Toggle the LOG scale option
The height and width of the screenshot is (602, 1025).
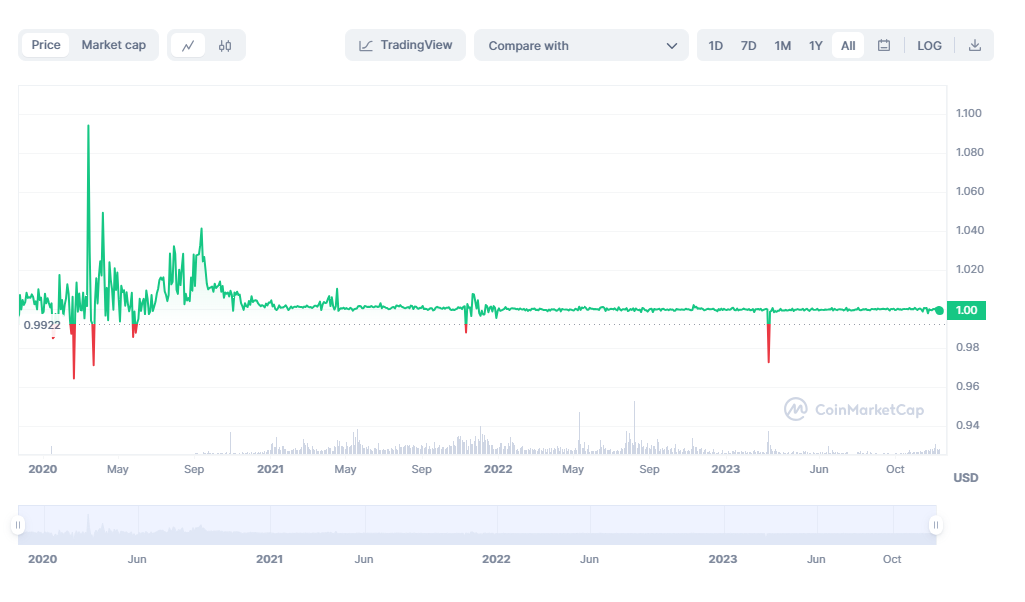click(x=929, y=45)
